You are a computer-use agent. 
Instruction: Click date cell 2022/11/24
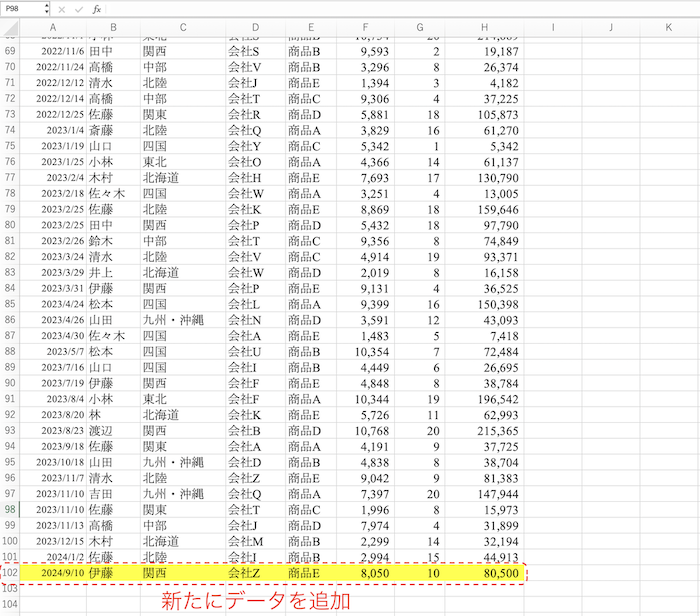[x=53, y=67]
